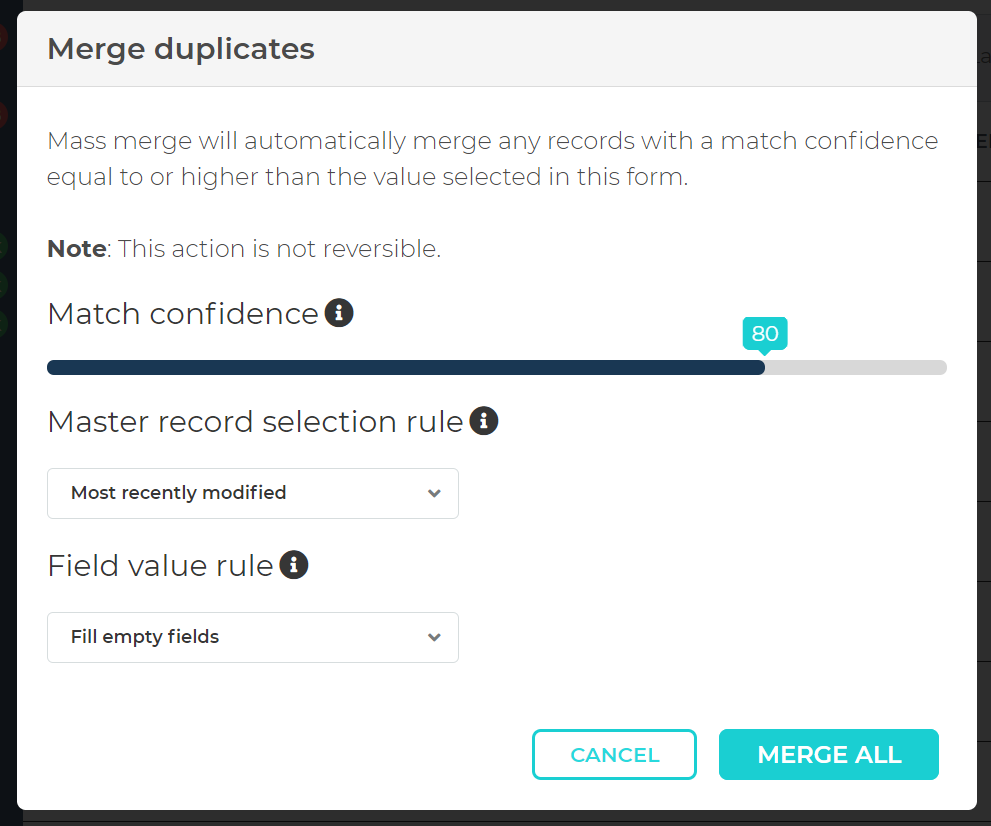Open the Most recently modified dropdown
The height and width of the screenshot is (826, 991).
252,493
